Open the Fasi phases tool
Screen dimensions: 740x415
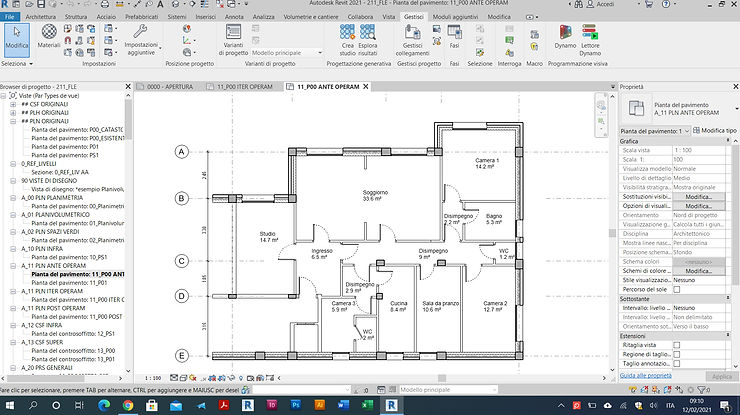(454, 37)
